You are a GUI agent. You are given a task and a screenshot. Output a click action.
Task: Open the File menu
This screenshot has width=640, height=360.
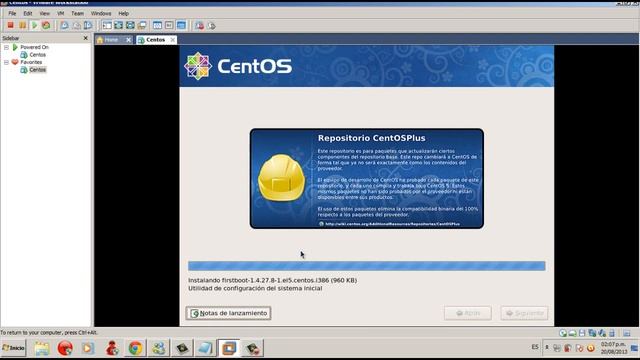click(x=12, y=13)
